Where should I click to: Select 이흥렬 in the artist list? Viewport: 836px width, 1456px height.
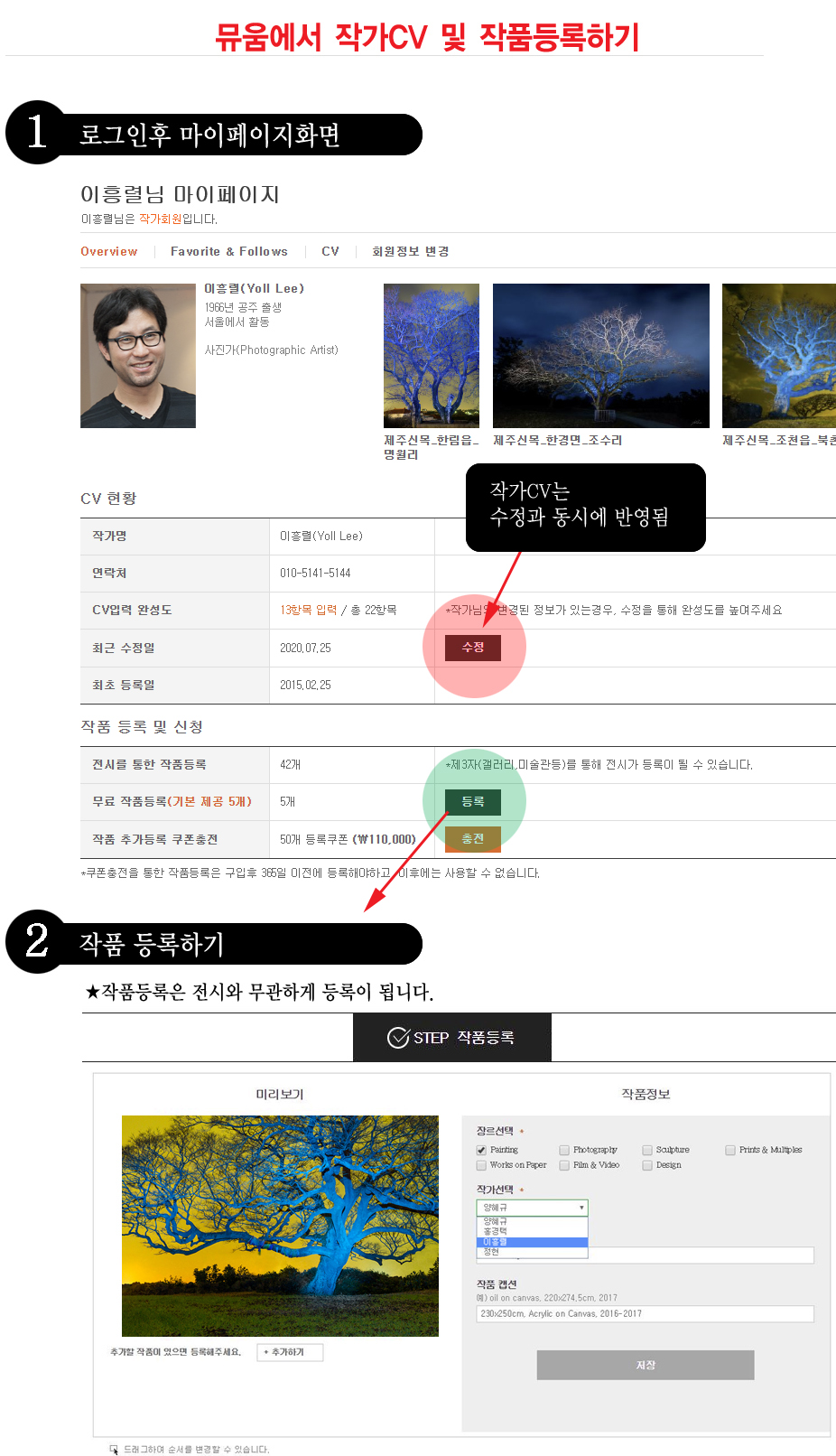tap(533, 1242)
